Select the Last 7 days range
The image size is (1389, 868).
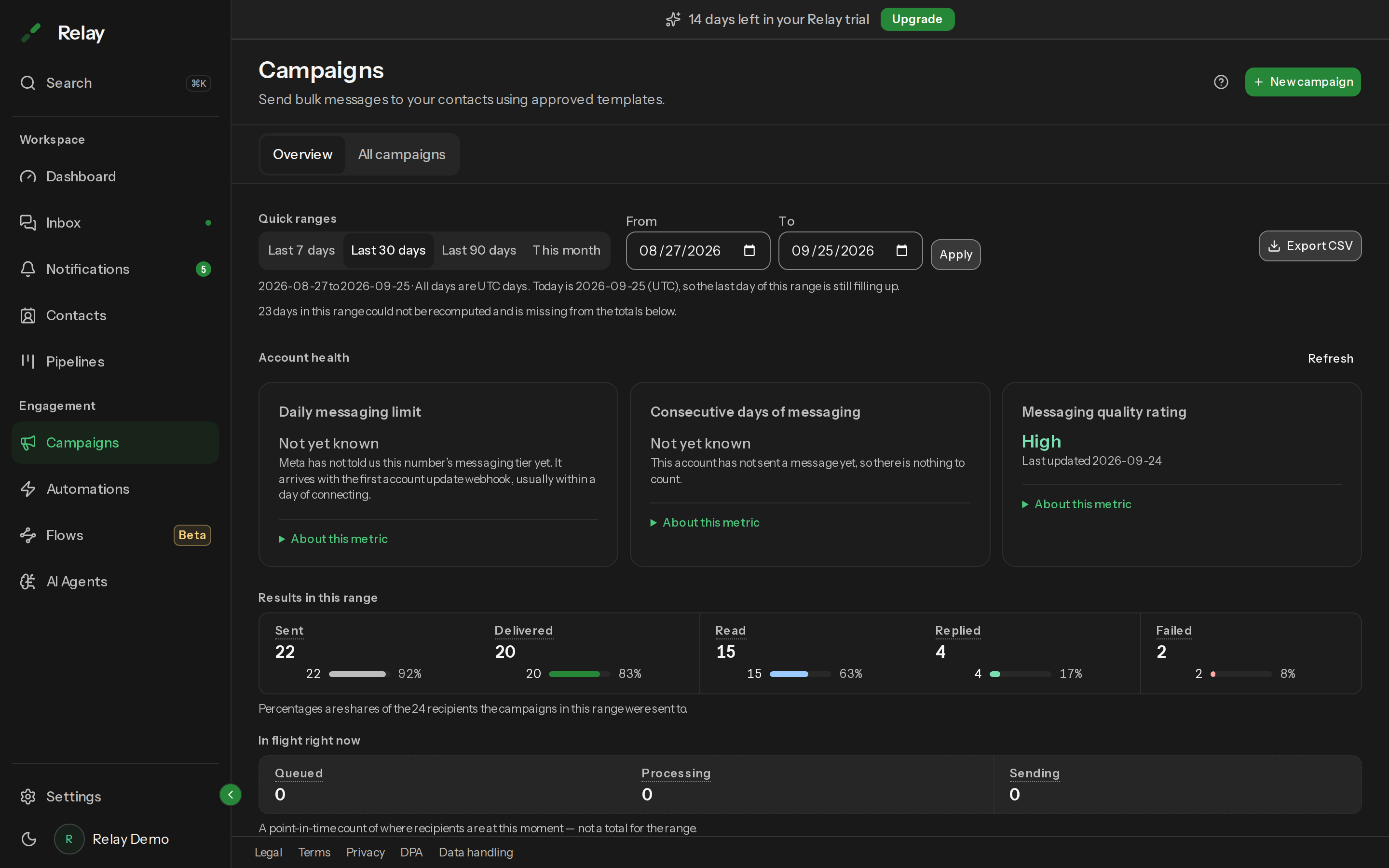click(x=301, y=250)
